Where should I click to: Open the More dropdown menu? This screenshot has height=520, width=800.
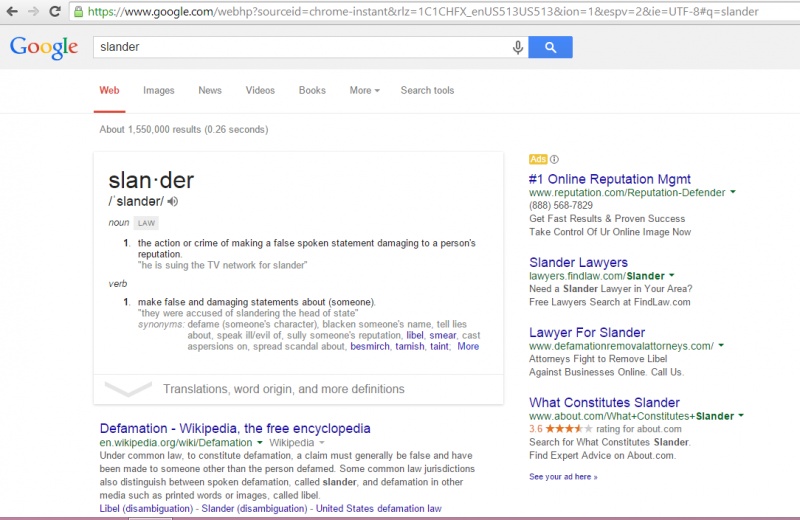click(x=364, y=90)
